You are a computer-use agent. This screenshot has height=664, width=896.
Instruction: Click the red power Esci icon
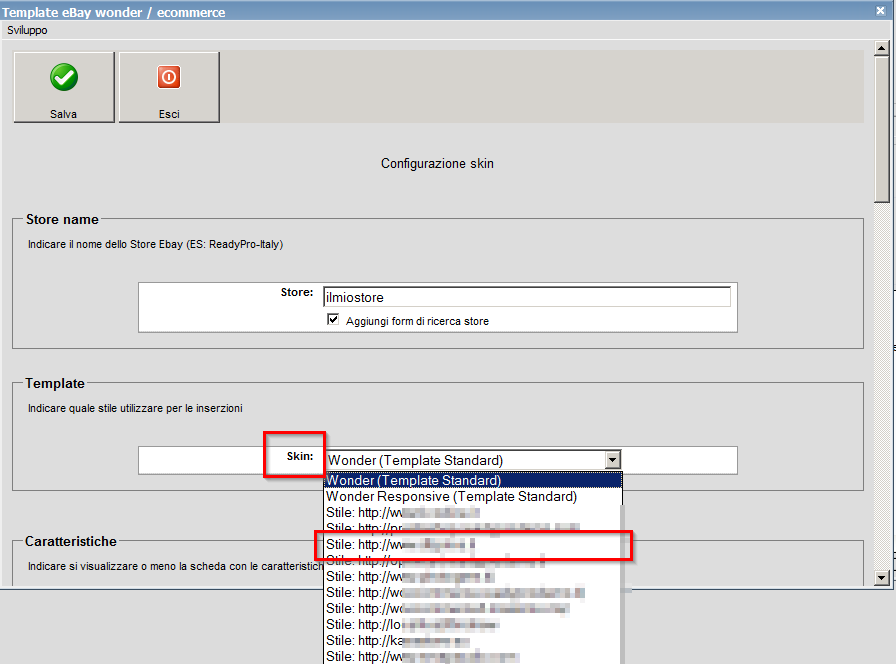pyautogui.click(x=169, y=77)
